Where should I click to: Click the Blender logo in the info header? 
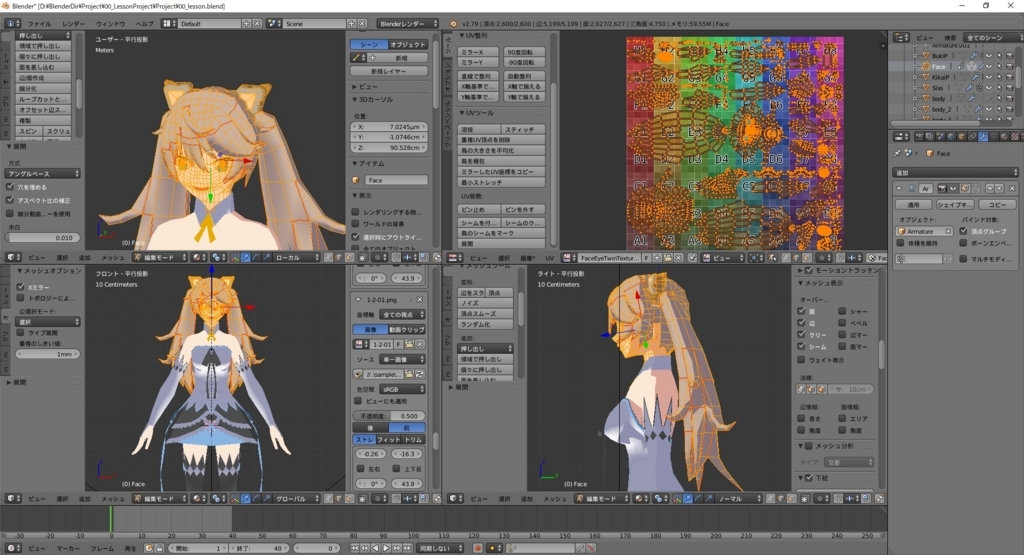click(x=453, y=24)
